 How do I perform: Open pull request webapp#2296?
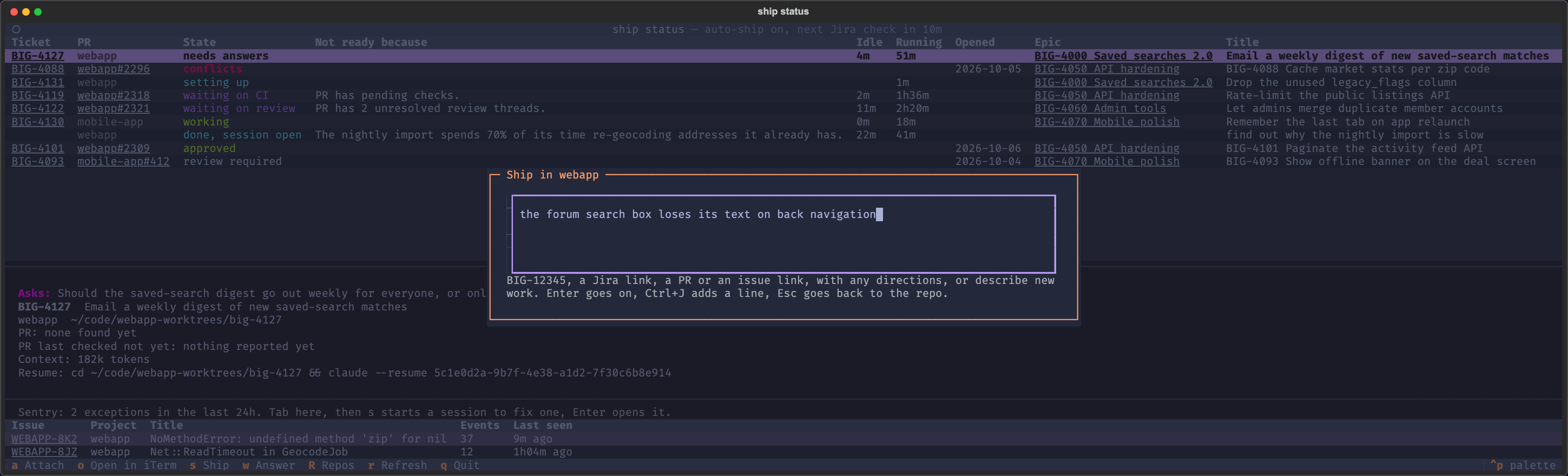coord(113,69)
